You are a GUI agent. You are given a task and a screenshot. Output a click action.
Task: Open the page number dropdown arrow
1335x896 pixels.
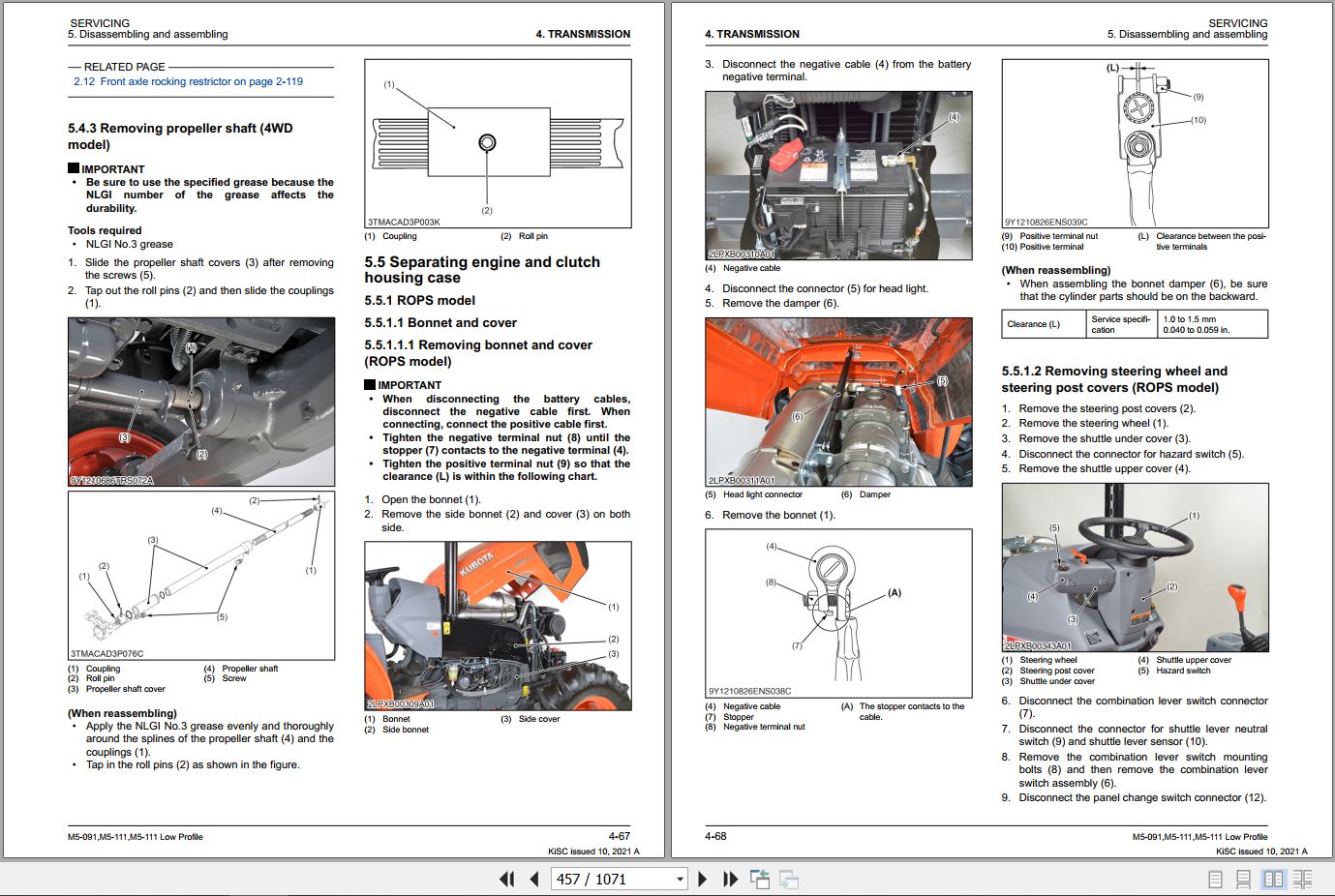680,879
